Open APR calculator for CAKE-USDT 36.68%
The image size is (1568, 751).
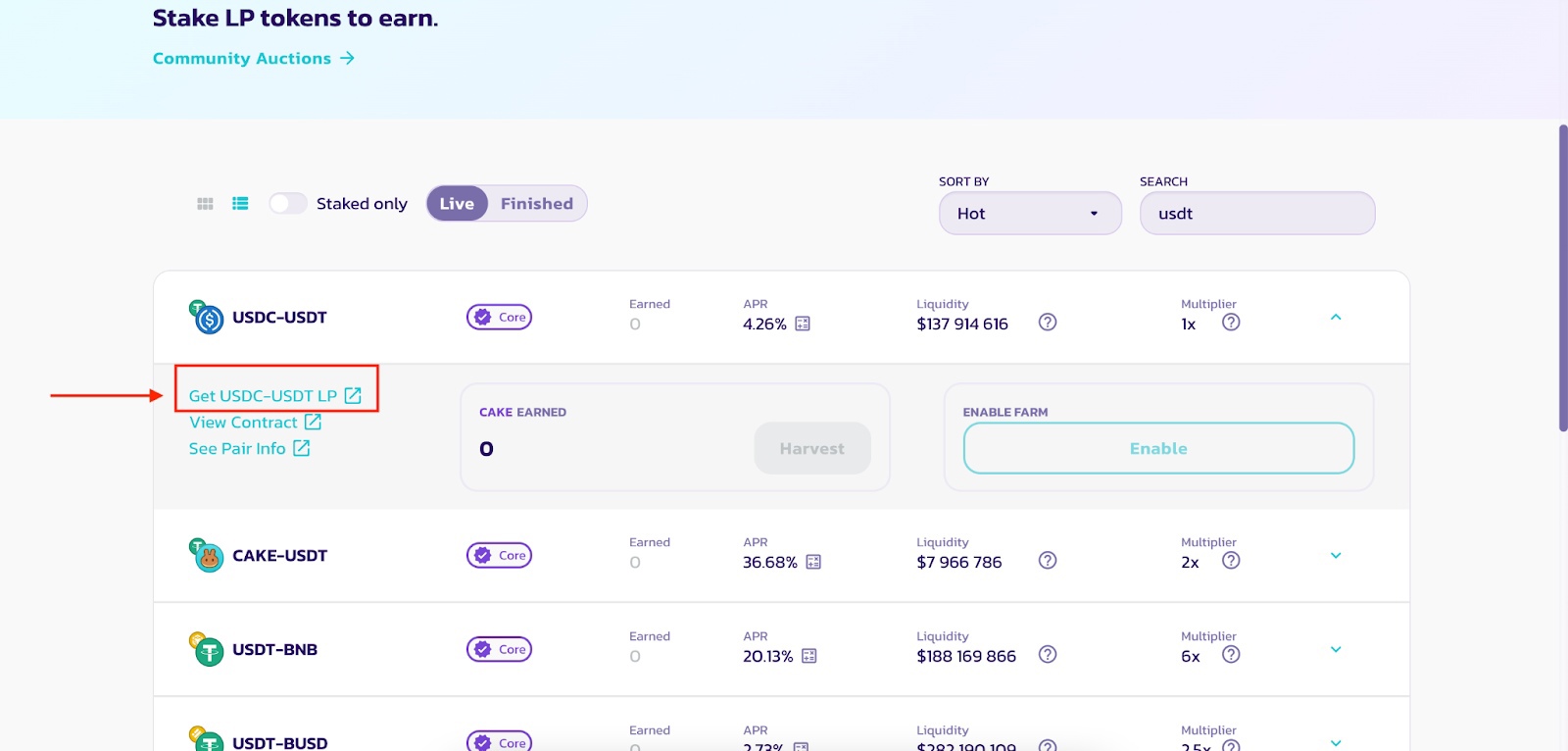813,562
